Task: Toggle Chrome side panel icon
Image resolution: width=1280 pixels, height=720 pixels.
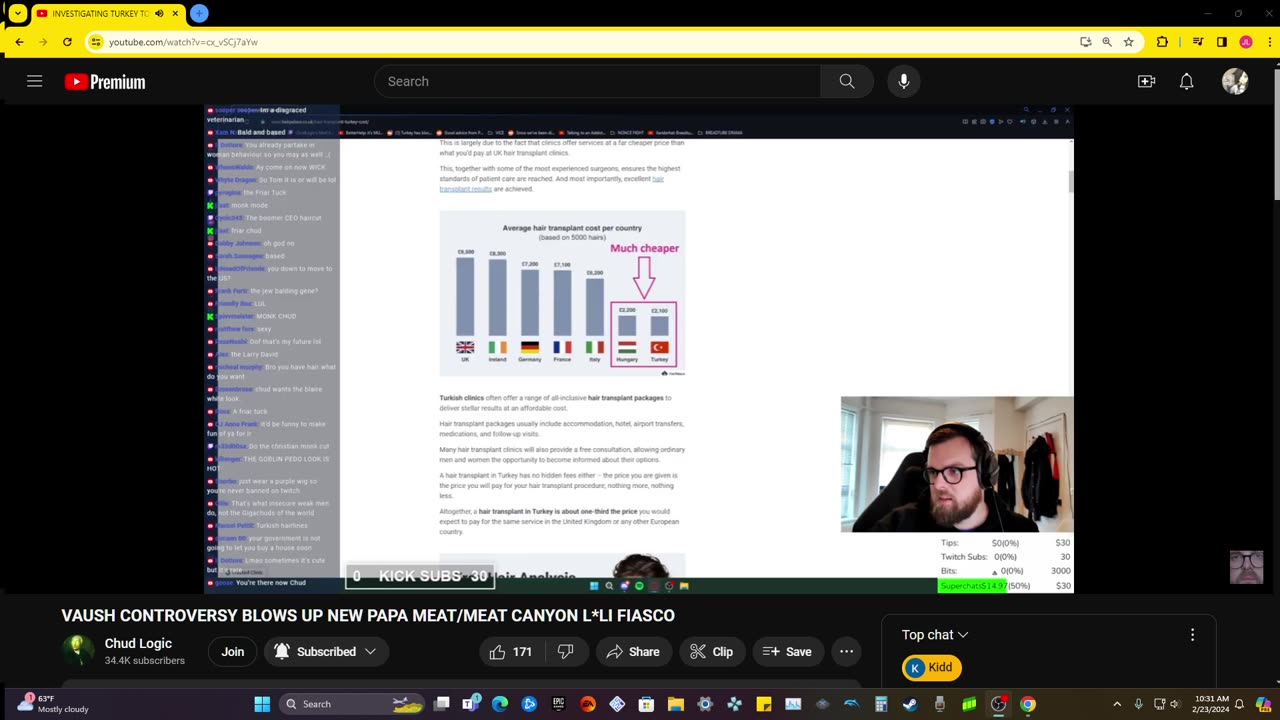Action: click(x=1222, y=42)
